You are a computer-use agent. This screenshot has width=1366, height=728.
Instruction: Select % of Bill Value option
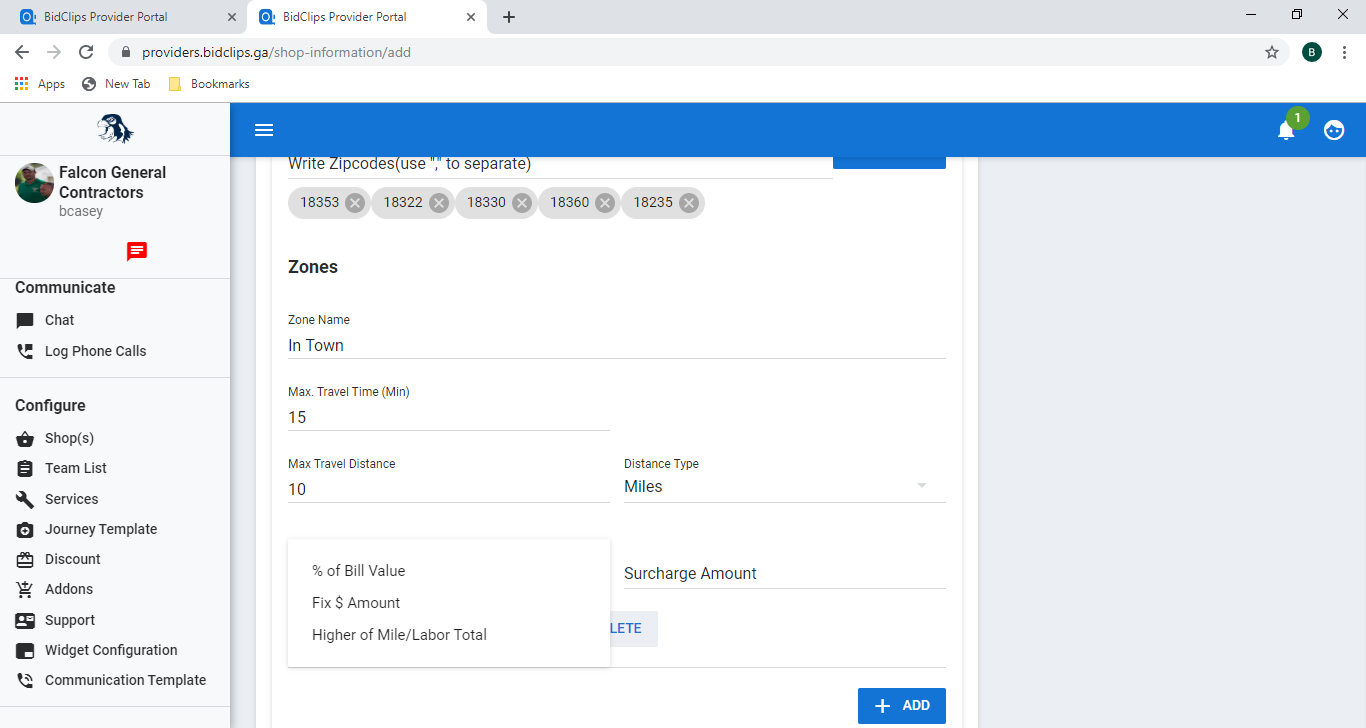coord(448,571)
